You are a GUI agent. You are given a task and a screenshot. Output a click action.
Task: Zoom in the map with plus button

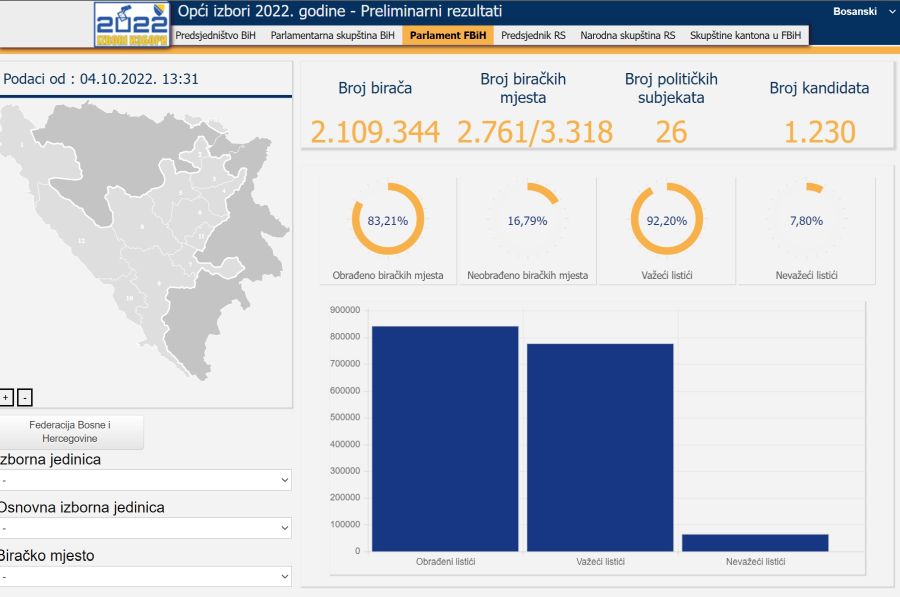6,398
